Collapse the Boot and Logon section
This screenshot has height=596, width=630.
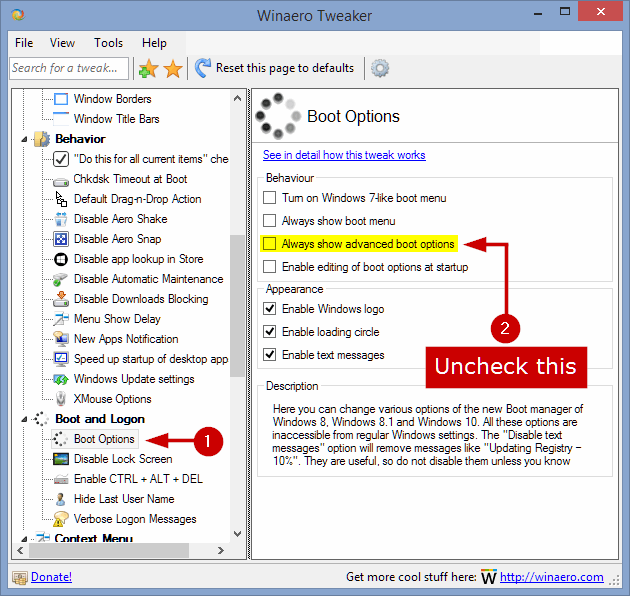pyautogui.click(x=25, y=419)
